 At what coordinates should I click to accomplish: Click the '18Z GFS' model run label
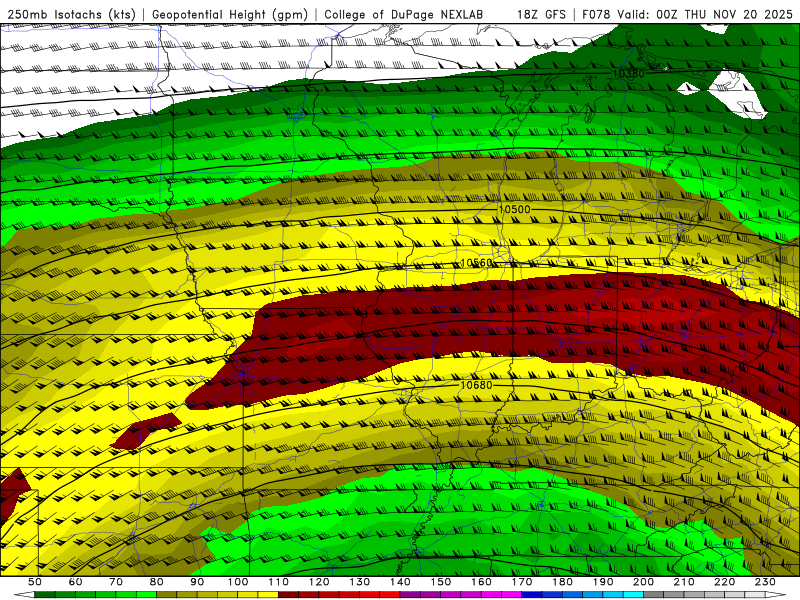point(541,14)
